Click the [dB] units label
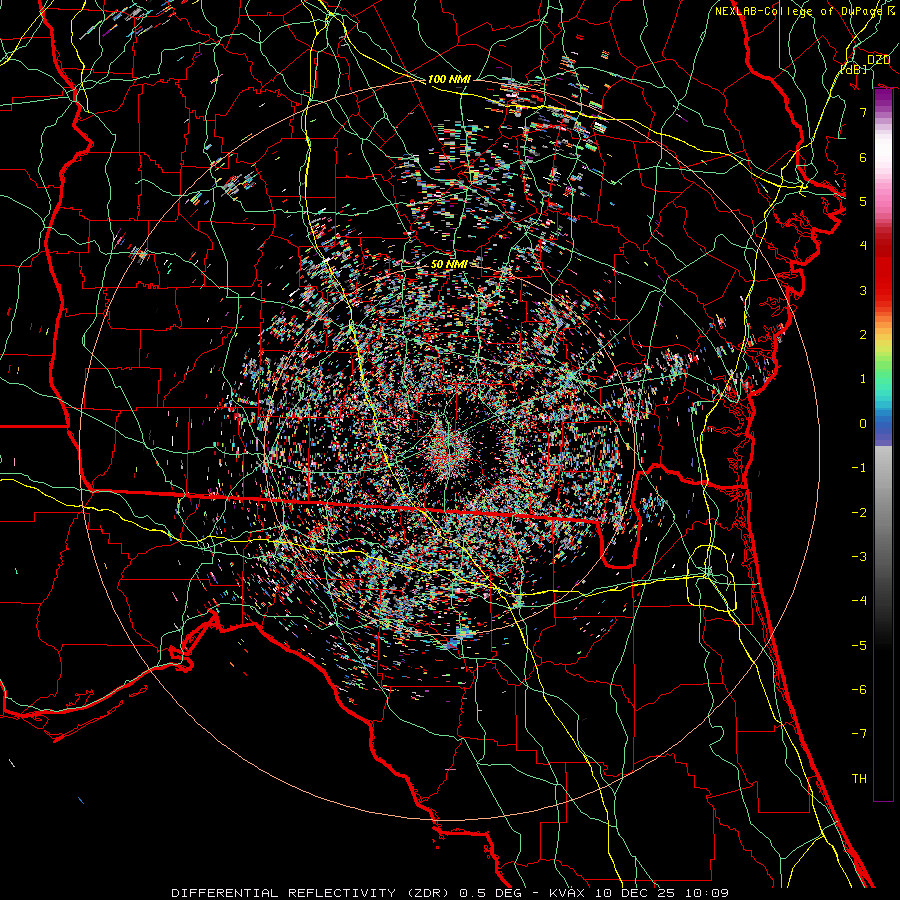This screenshot has height=900, width=900. [854, 70]
